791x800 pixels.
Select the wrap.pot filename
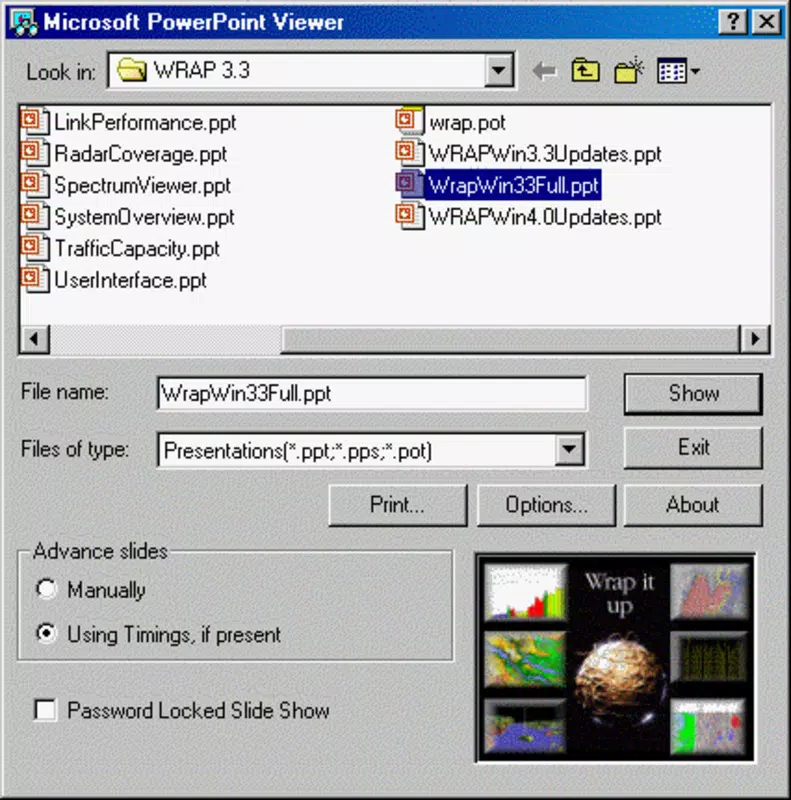[x=467, y=123]
